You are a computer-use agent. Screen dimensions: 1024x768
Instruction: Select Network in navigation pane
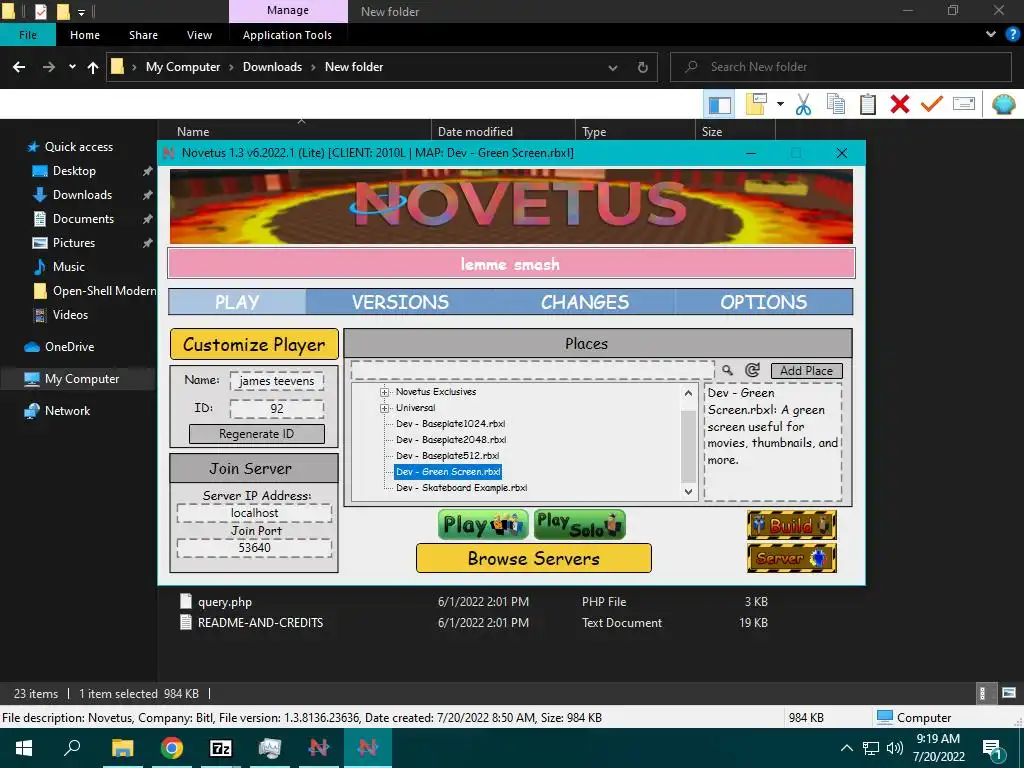click(67, 411)
